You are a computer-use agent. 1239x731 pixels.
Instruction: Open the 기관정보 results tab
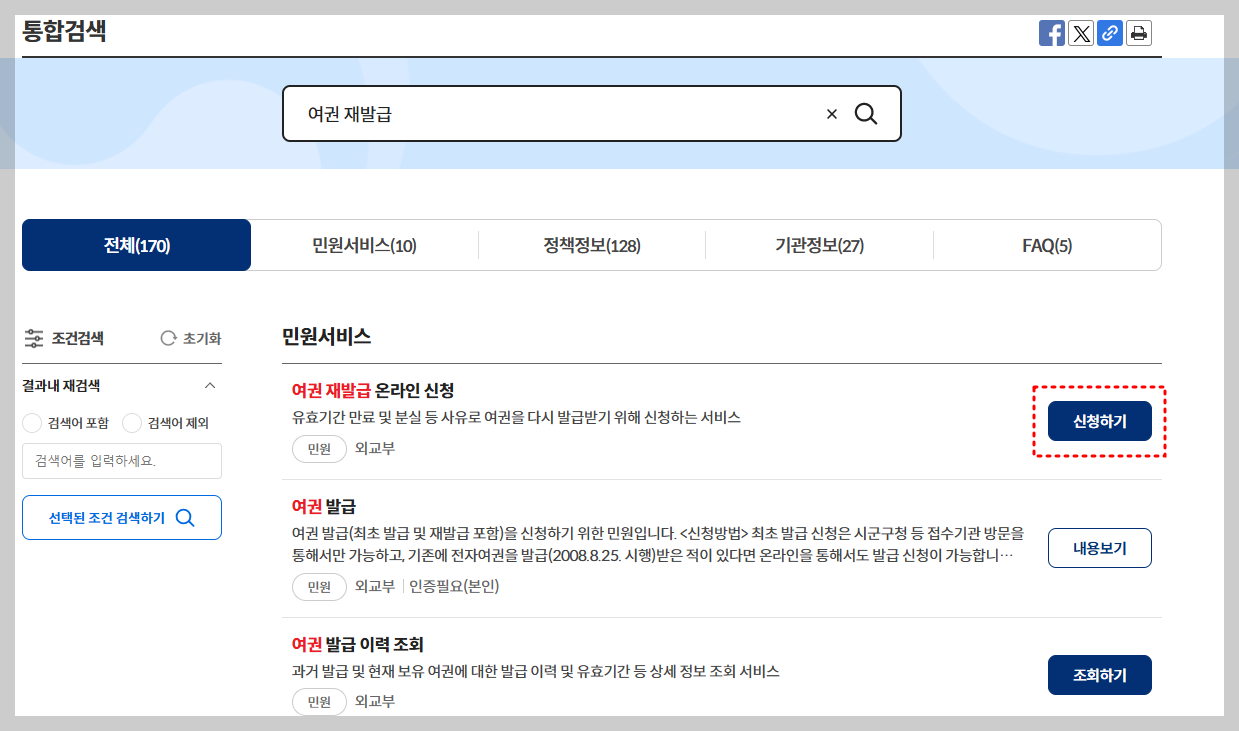coord(819,244)
